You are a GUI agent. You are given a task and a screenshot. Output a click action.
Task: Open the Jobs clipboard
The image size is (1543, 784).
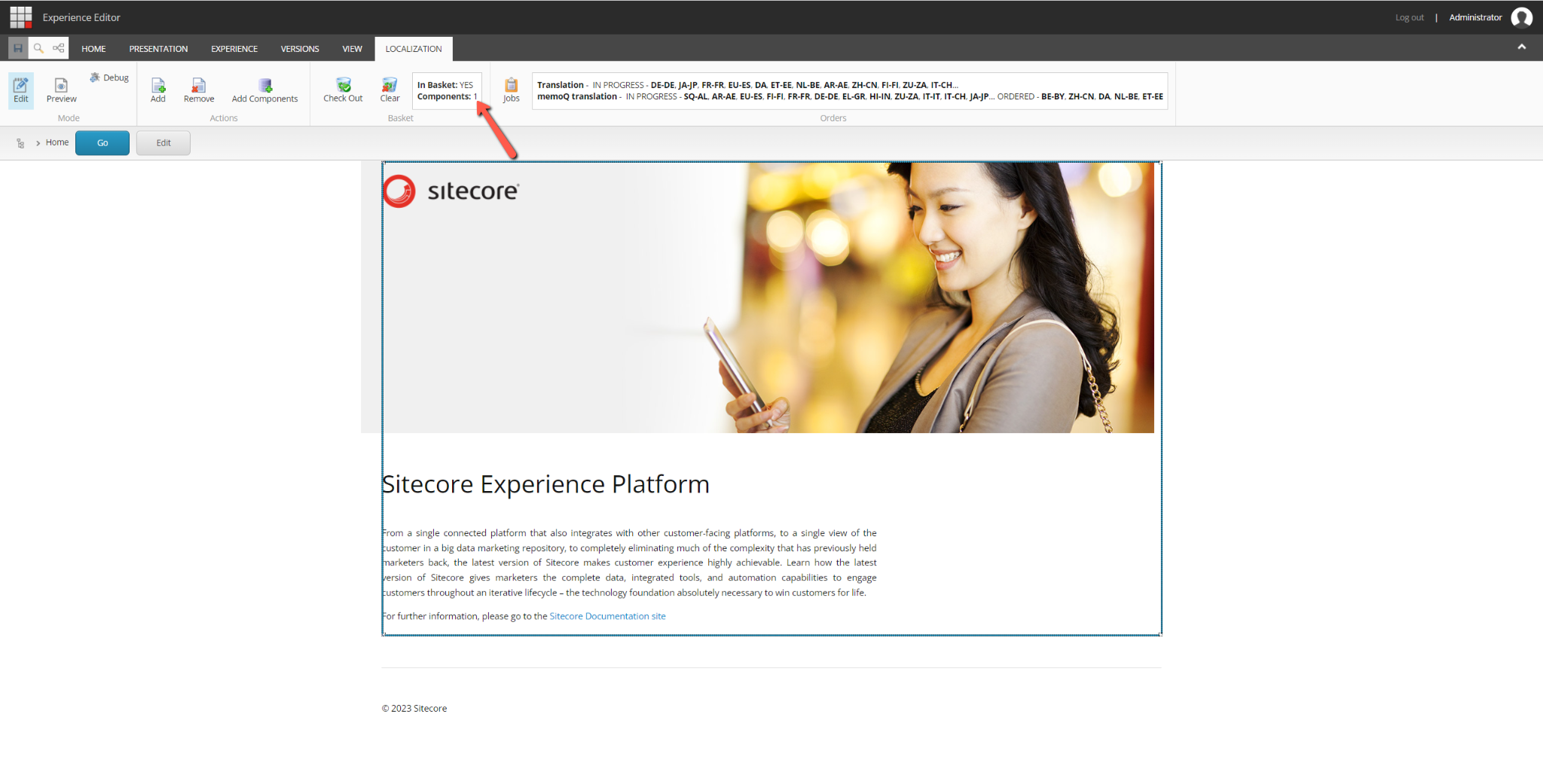coord(512,90)
